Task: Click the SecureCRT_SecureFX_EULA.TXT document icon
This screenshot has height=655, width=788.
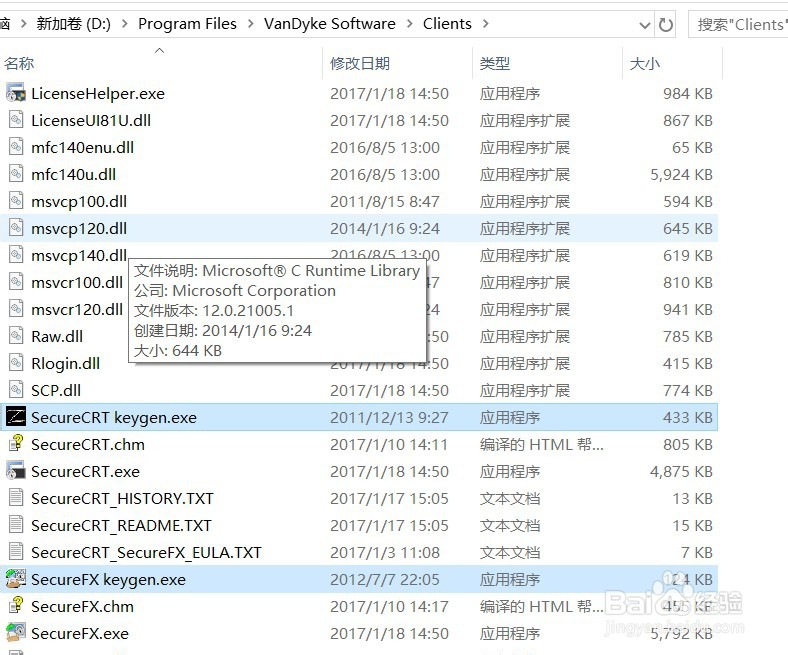Action: coord(16,552)
